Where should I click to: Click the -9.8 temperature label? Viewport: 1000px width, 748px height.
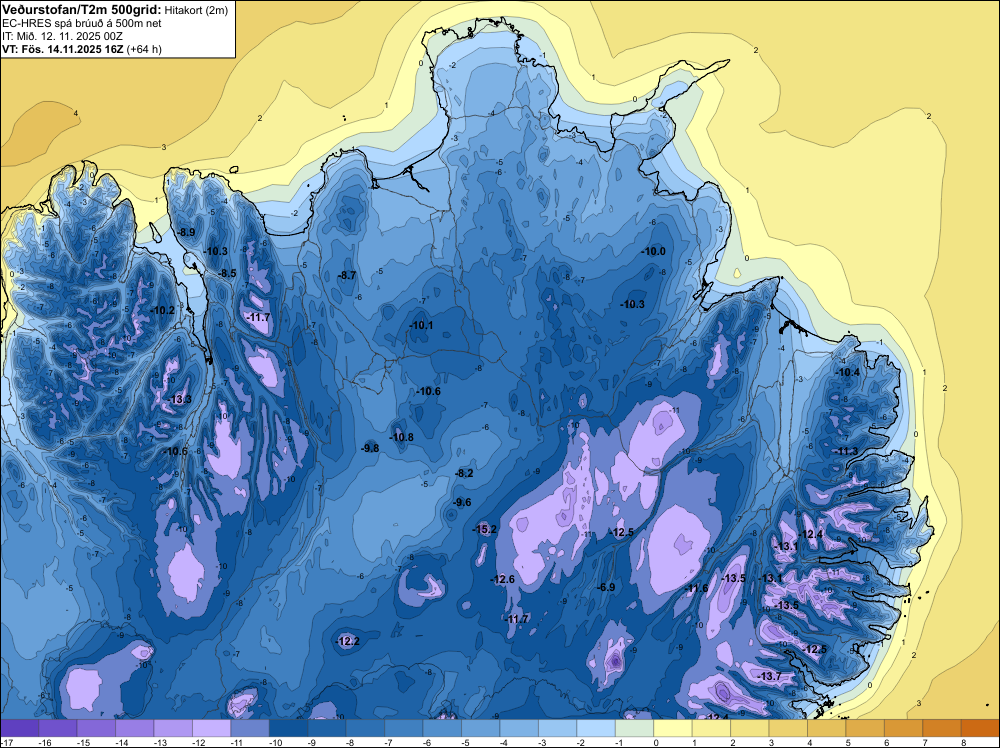pos(370,448)
